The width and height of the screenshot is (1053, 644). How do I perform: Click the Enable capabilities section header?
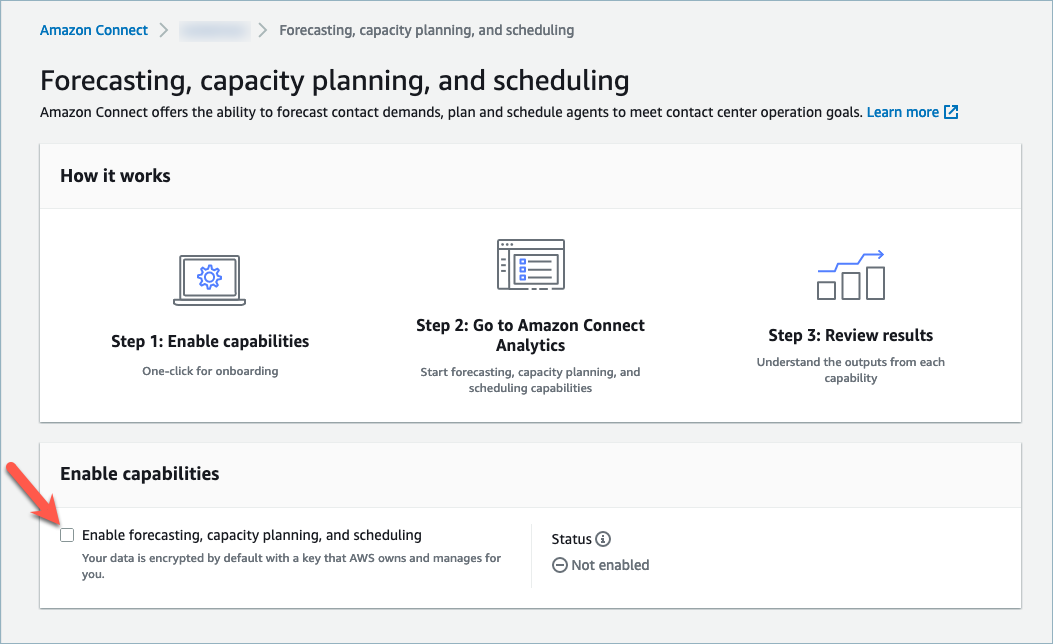[139, 474]
